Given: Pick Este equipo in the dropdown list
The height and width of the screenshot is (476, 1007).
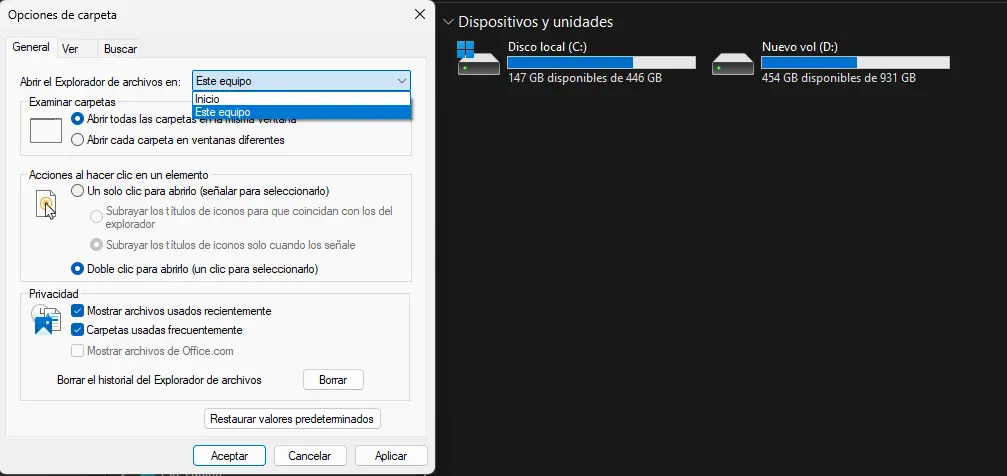Looking at the screenshot, I should point(301,112).
